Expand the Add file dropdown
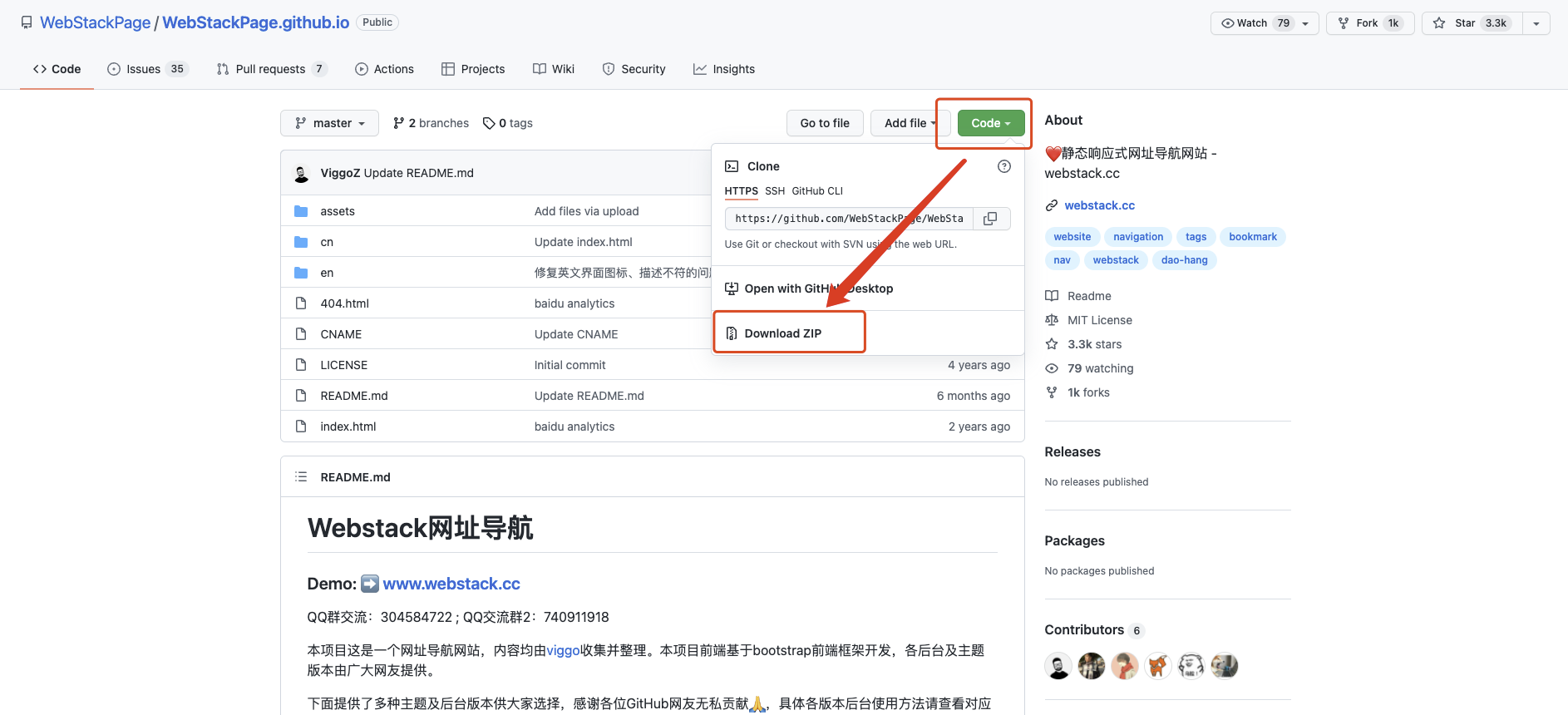The width and height of the screenshot is (1568, 715). point(910,123)
